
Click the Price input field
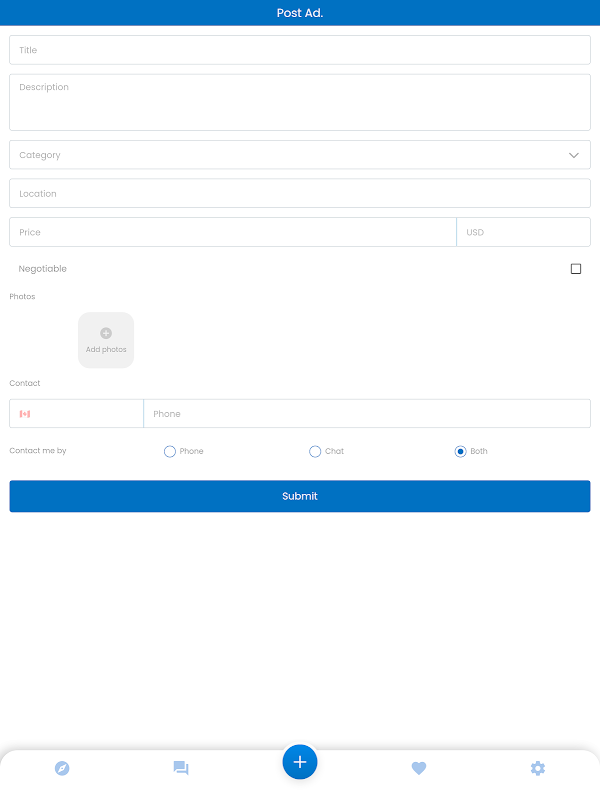coord(232,232)
